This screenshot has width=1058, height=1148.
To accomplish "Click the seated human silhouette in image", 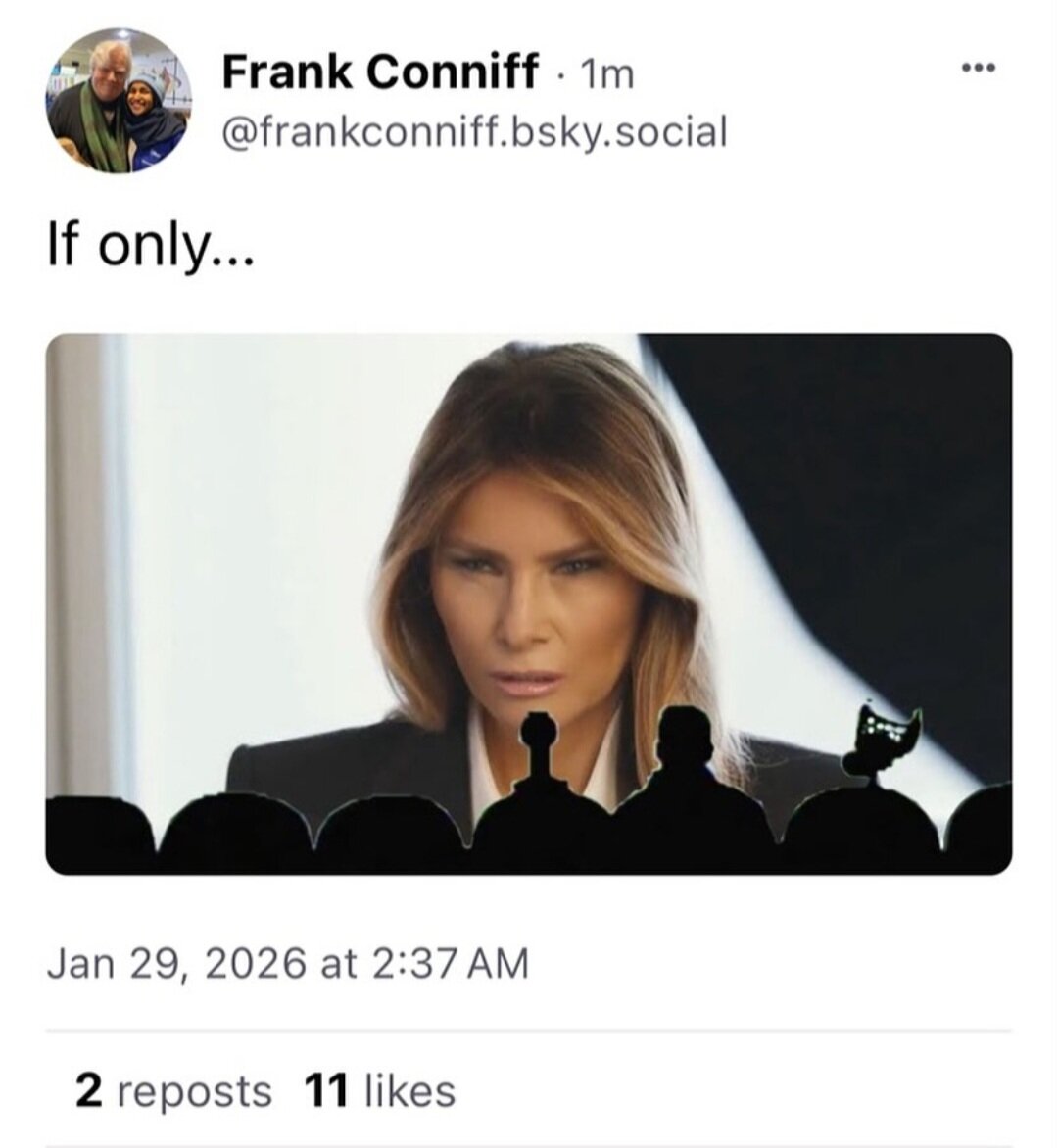I will click(x=686, y=764).
